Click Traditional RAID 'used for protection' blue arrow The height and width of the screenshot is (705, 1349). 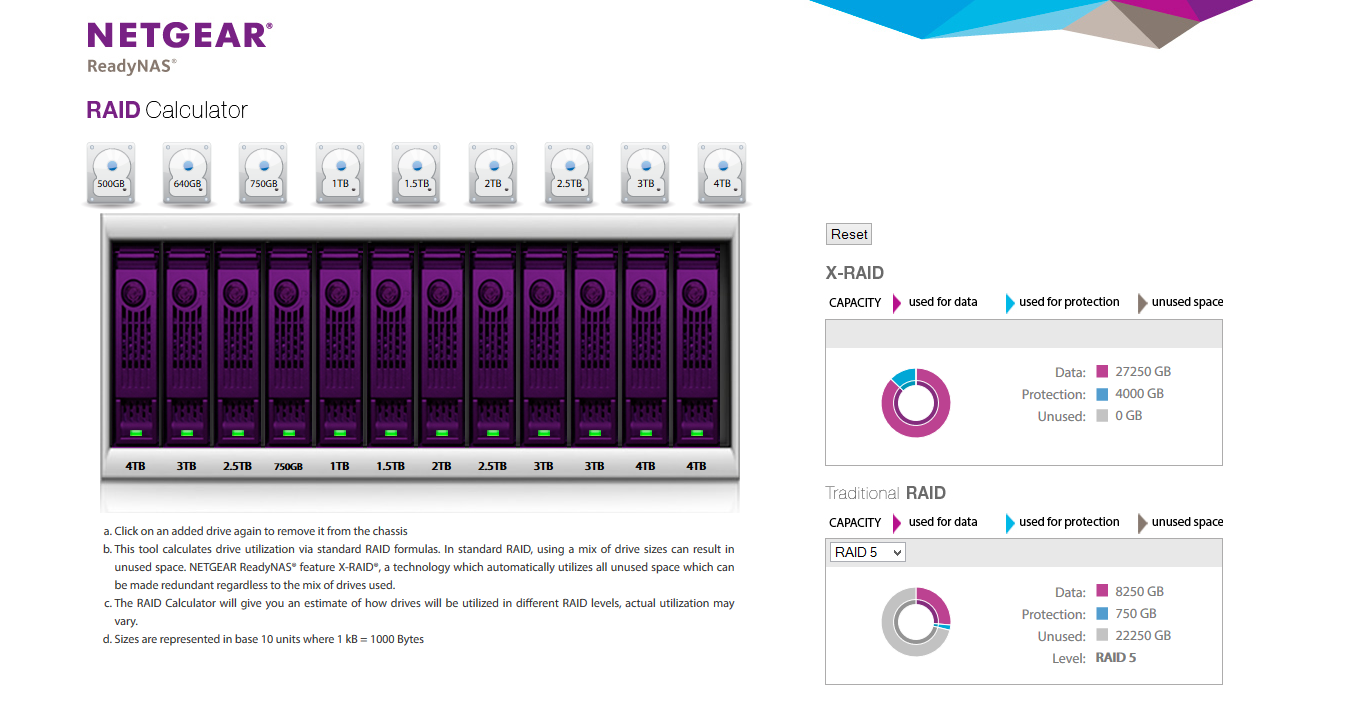pos(1010,523)
